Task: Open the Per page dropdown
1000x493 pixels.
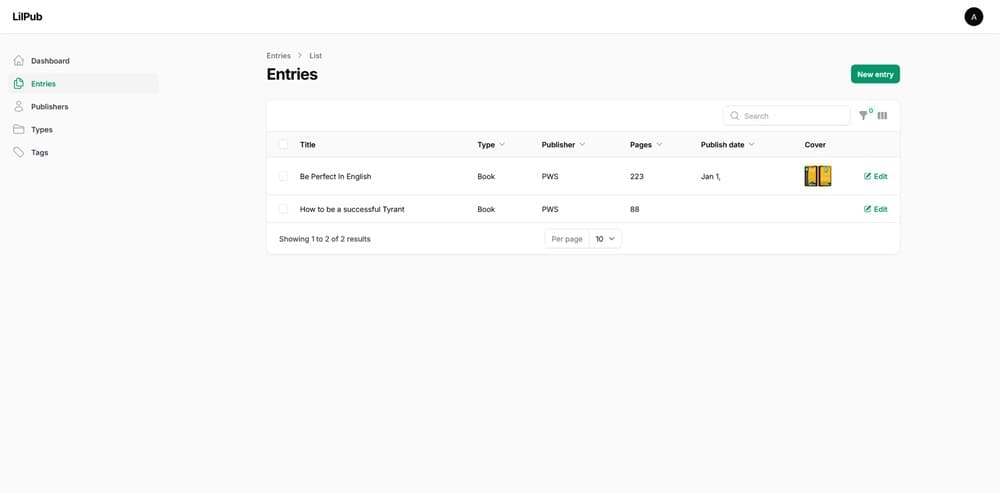Action: [x=605, y=239]
